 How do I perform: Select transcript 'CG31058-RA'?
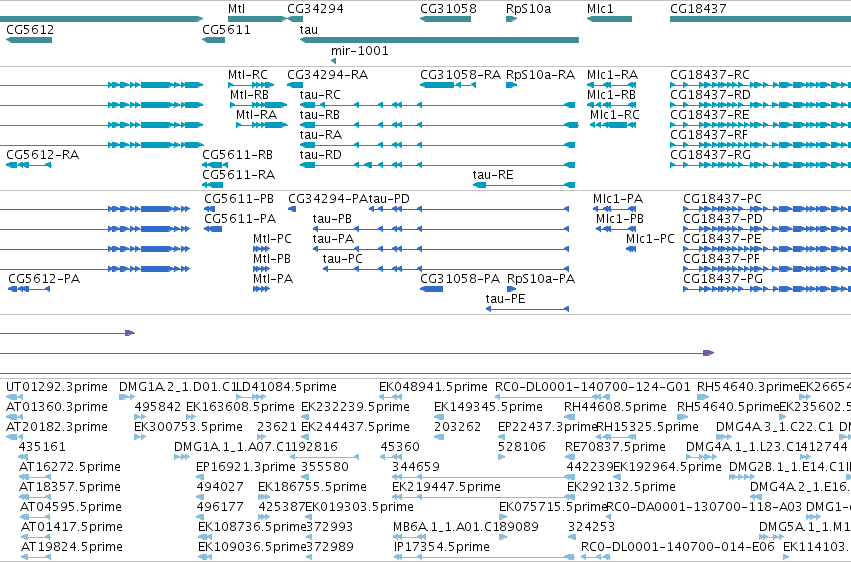point(460,74)
